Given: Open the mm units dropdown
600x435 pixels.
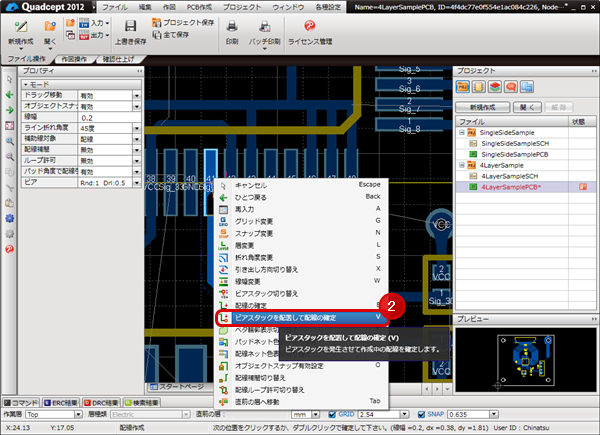Looking at the screenshot, I should [x=315, y=414].
